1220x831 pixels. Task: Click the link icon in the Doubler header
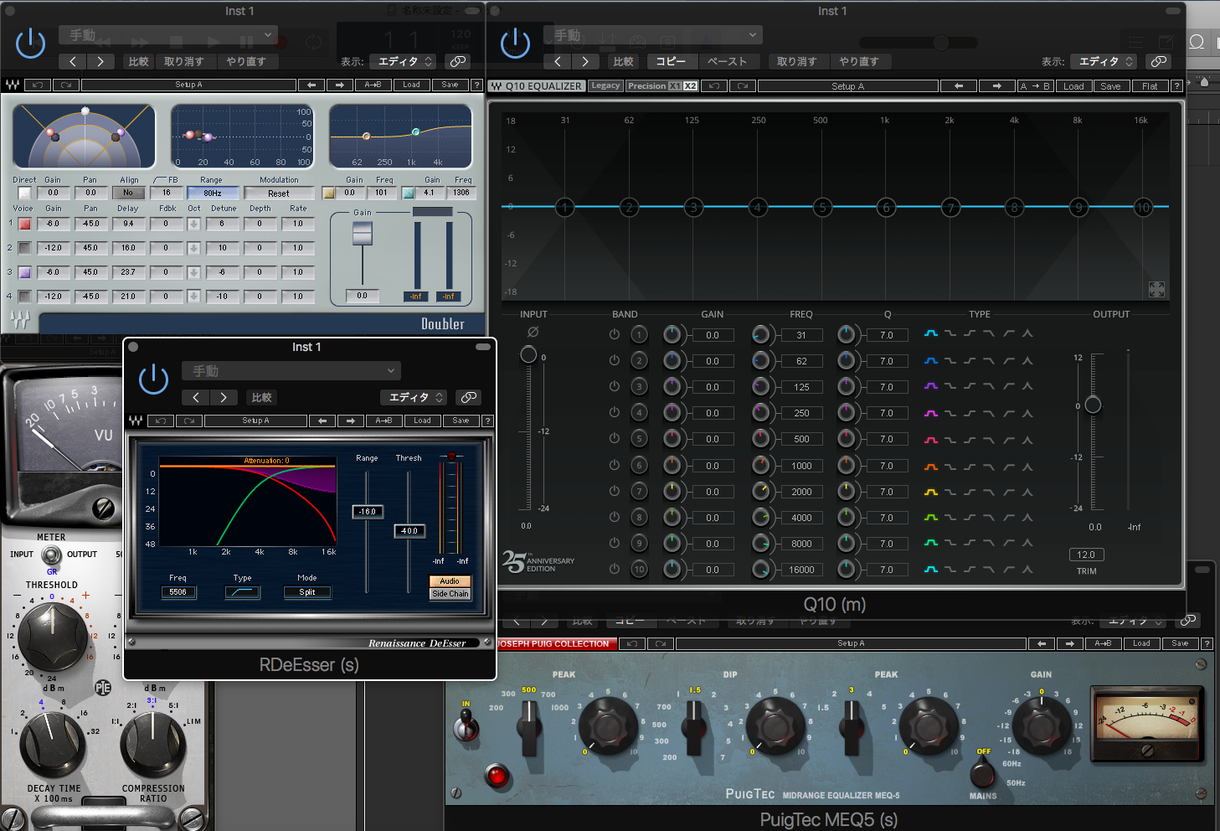[459, 61]
